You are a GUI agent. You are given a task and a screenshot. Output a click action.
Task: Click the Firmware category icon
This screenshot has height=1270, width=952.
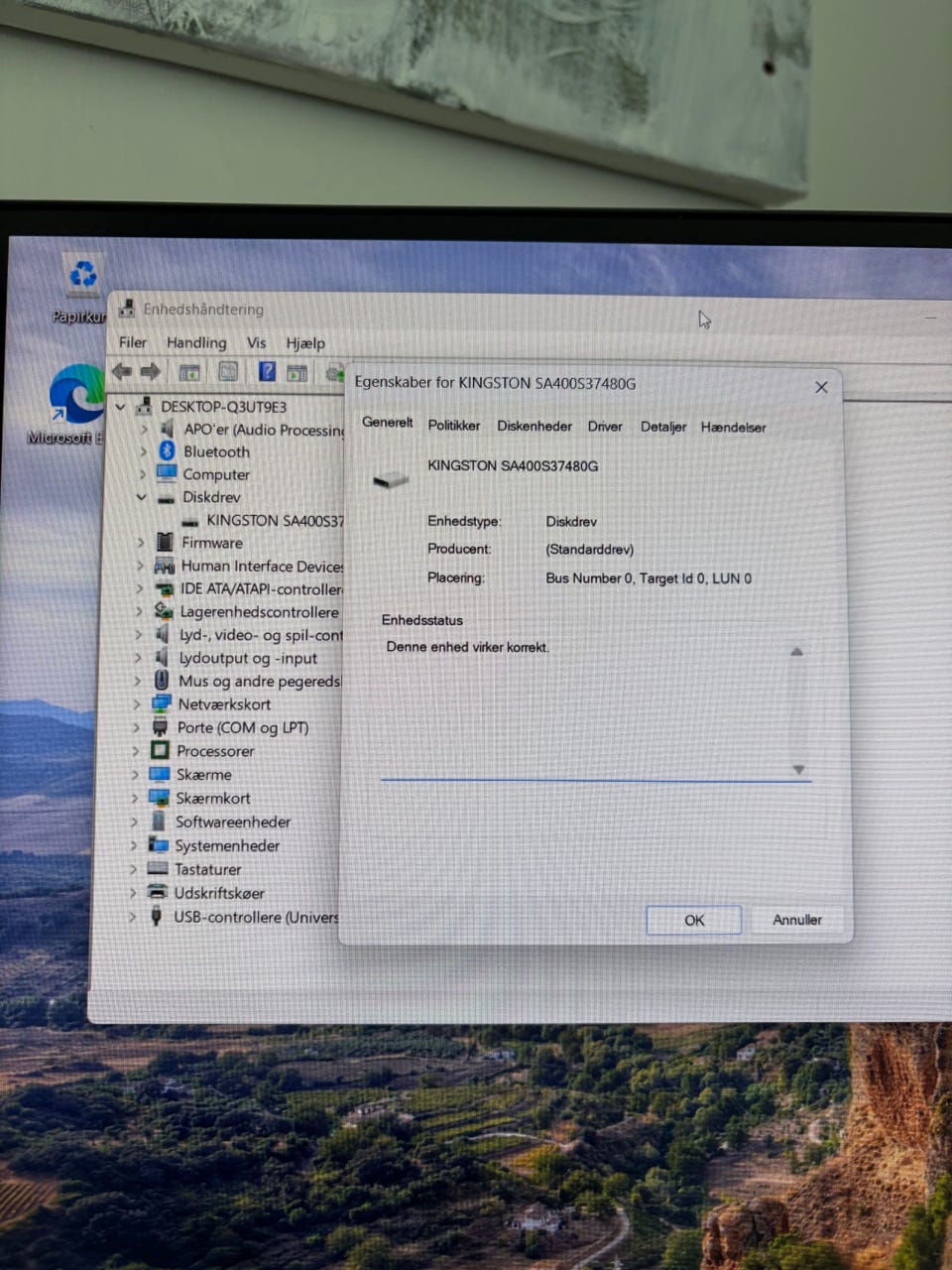coord(164,543)
